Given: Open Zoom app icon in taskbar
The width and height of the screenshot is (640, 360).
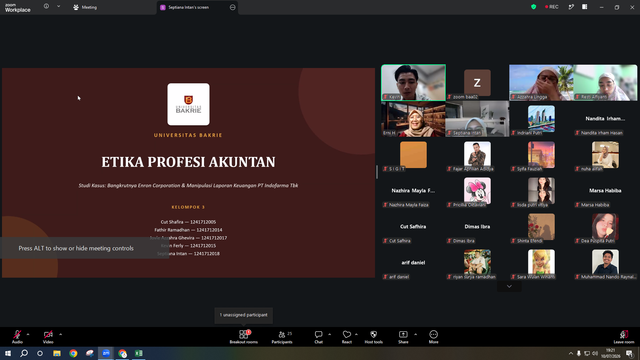Looking at the screenshot, I should point(106,353).
